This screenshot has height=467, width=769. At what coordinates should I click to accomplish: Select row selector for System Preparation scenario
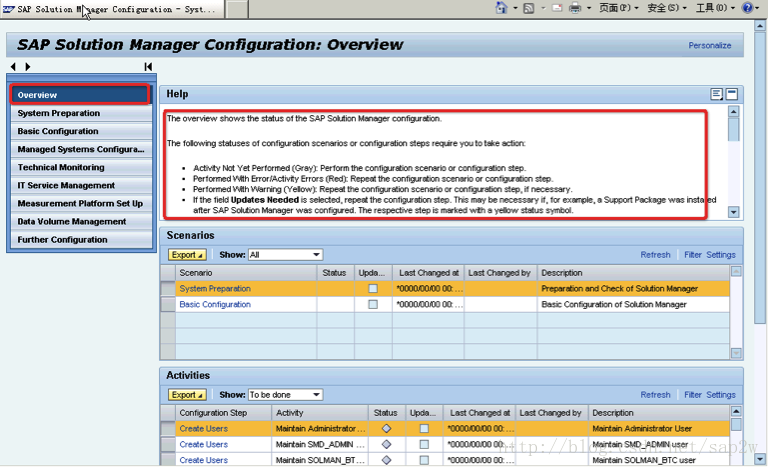pyautogui.click(x=168, y=288)
